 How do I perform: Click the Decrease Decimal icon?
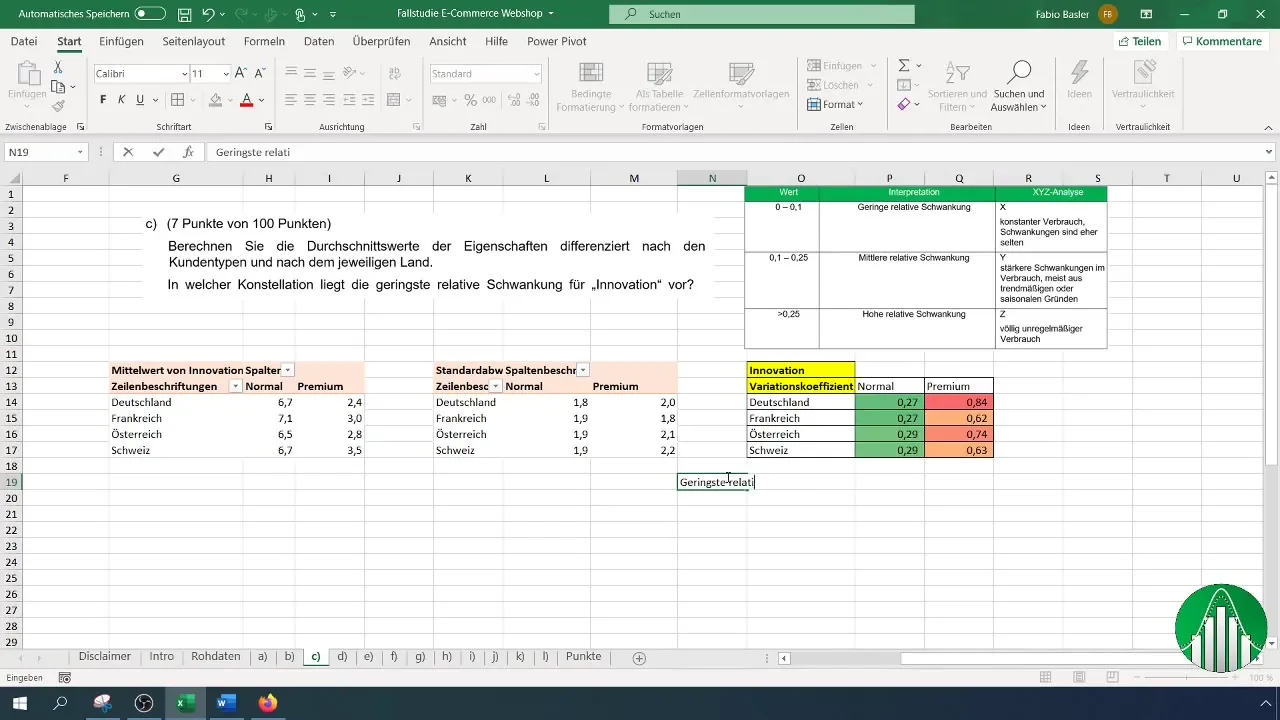pos(535,100)
